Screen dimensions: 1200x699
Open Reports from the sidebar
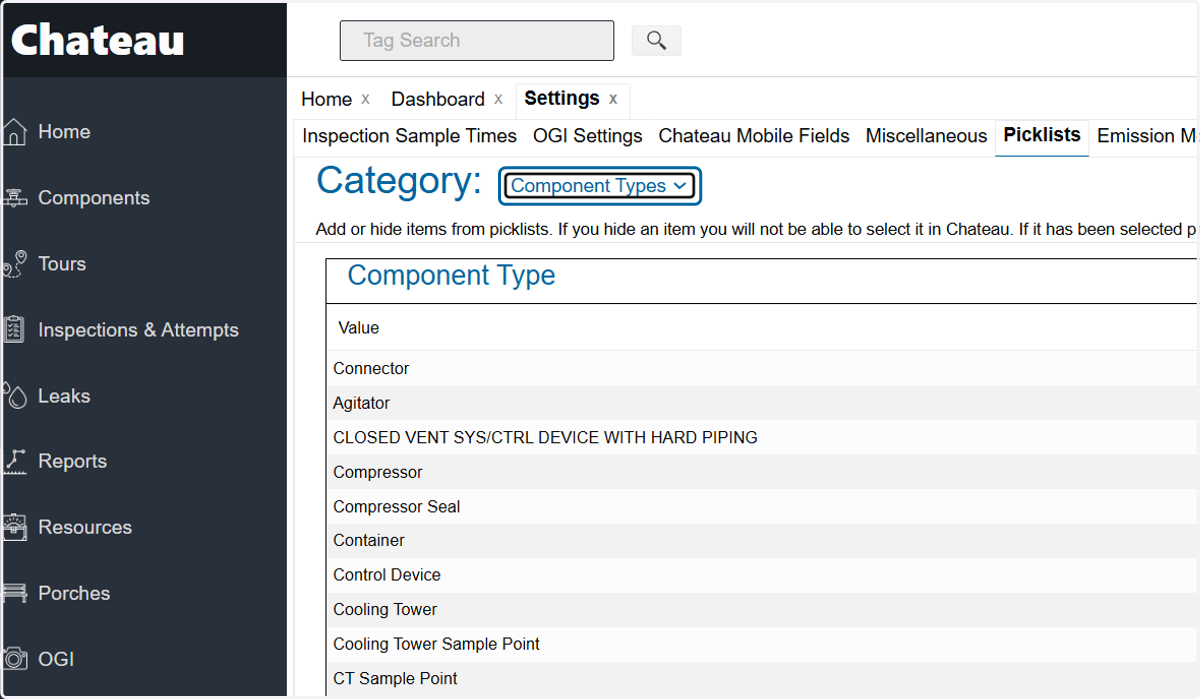pyautogui.click(x=72, y=461)
